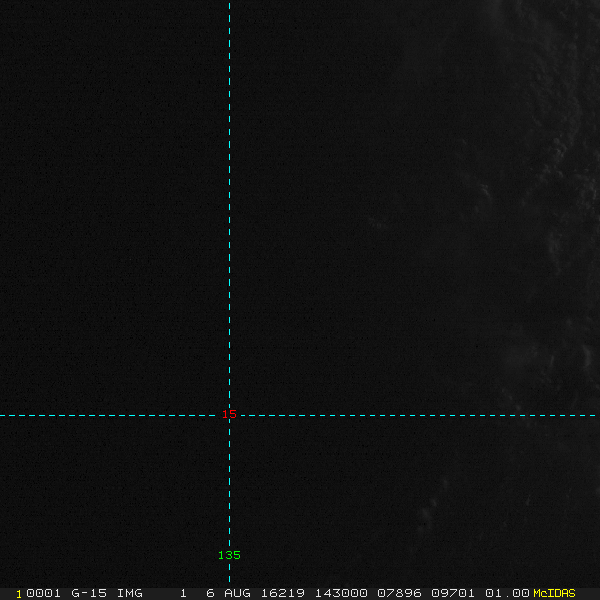Click the 07896 line coordinate value
This screenshot has height=600, width=600.
click(x=396, y=593)
